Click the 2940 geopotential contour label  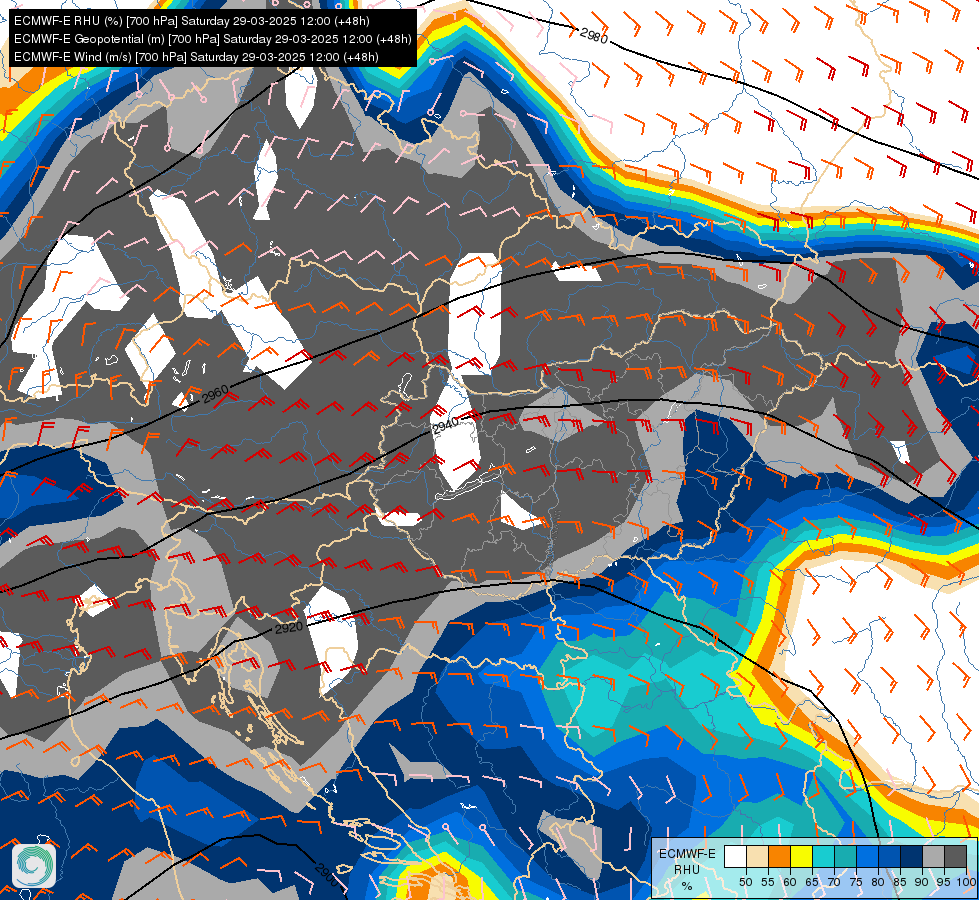445,425
